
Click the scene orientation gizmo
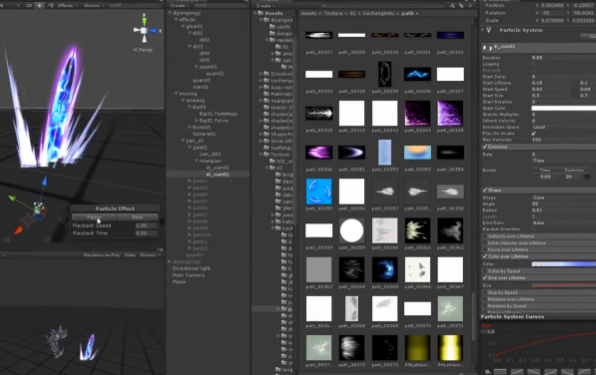point(144,31)
